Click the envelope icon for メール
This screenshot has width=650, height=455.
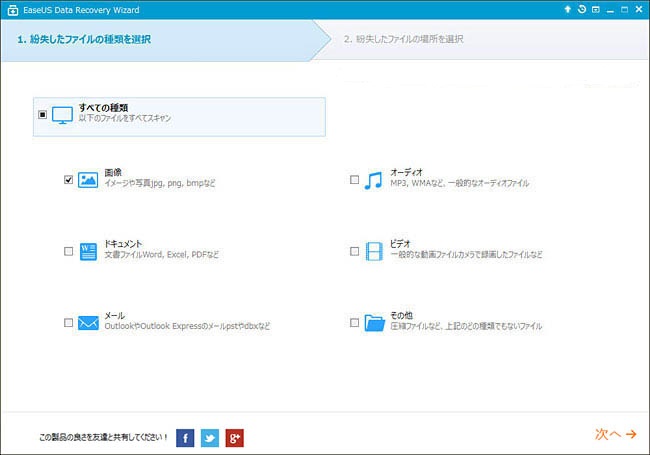point(88,323)
